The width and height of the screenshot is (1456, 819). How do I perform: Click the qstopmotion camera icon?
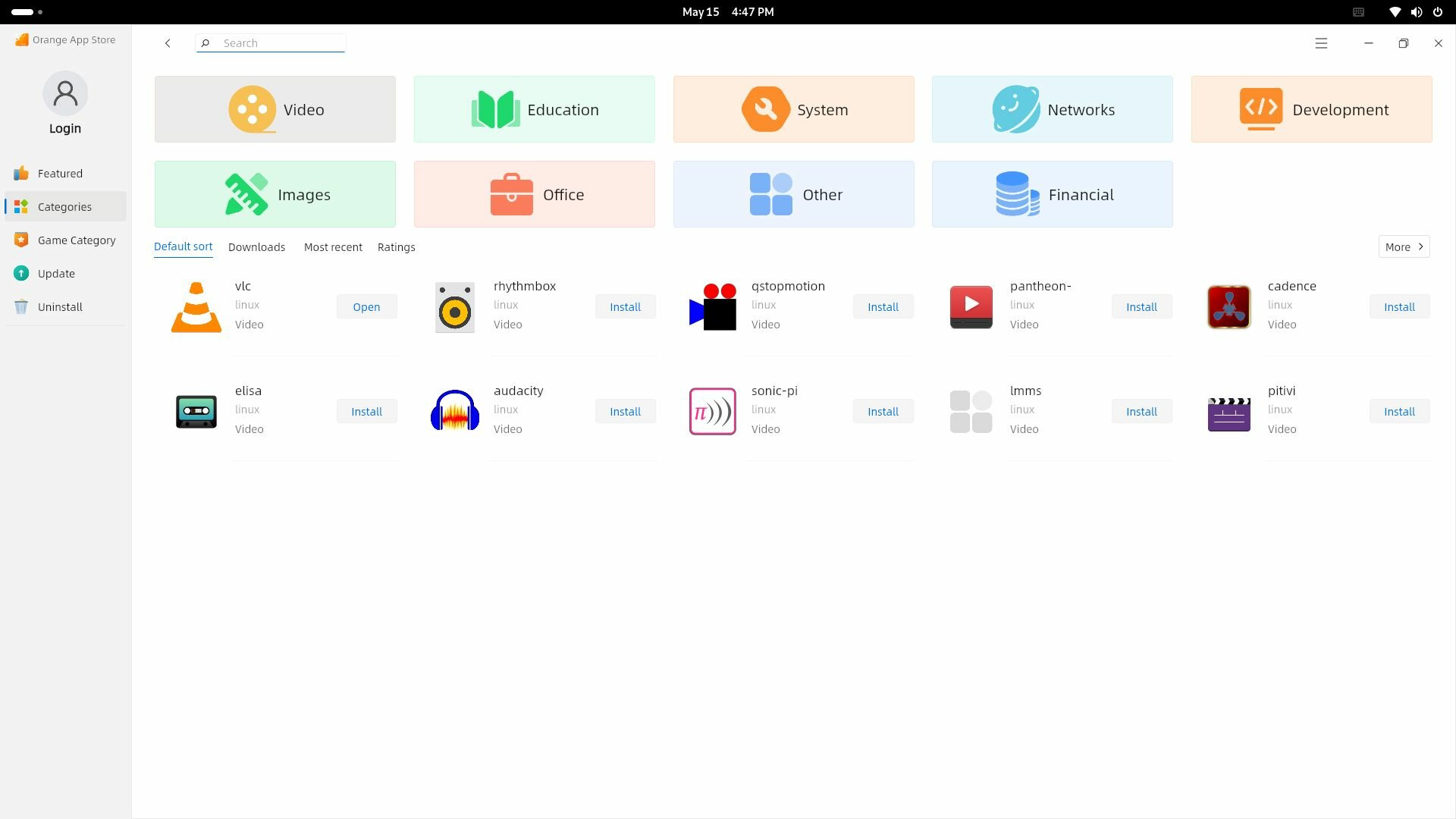pyautogui.click(x=712, y=306)
